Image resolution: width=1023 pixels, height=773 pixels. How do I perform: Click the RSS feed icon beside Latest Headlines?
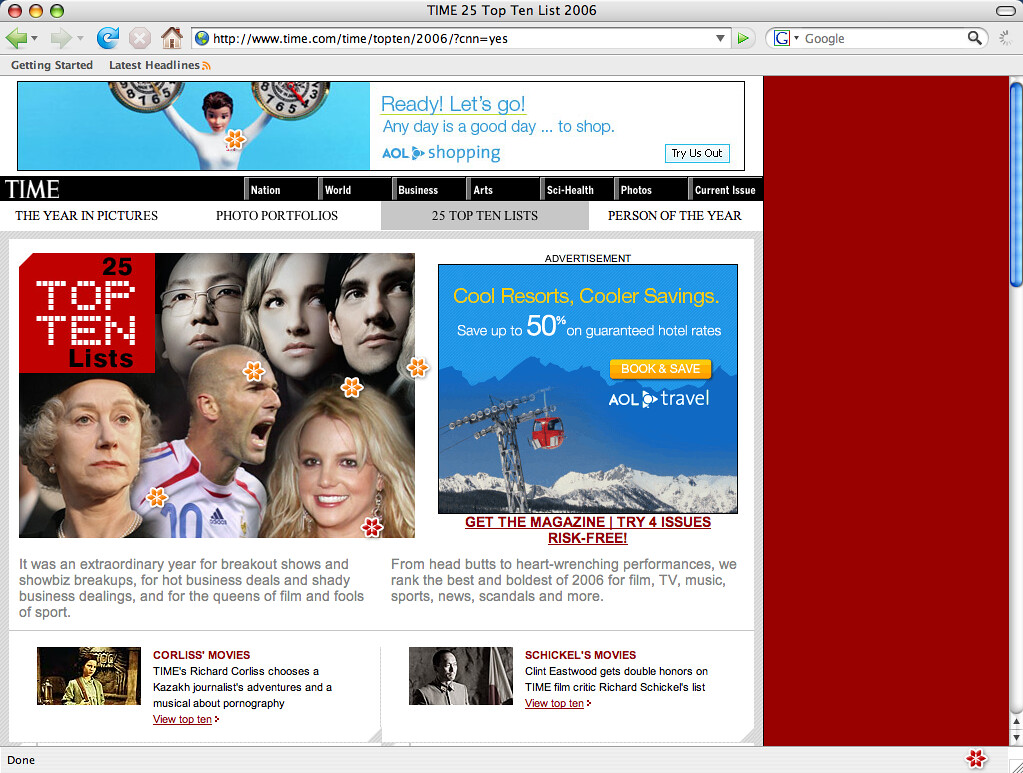click(x=206, y=66)
